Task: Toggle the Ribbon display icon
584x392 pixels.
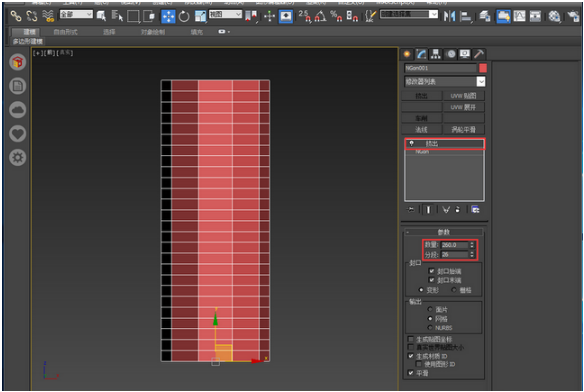Action: coord(503,16)
